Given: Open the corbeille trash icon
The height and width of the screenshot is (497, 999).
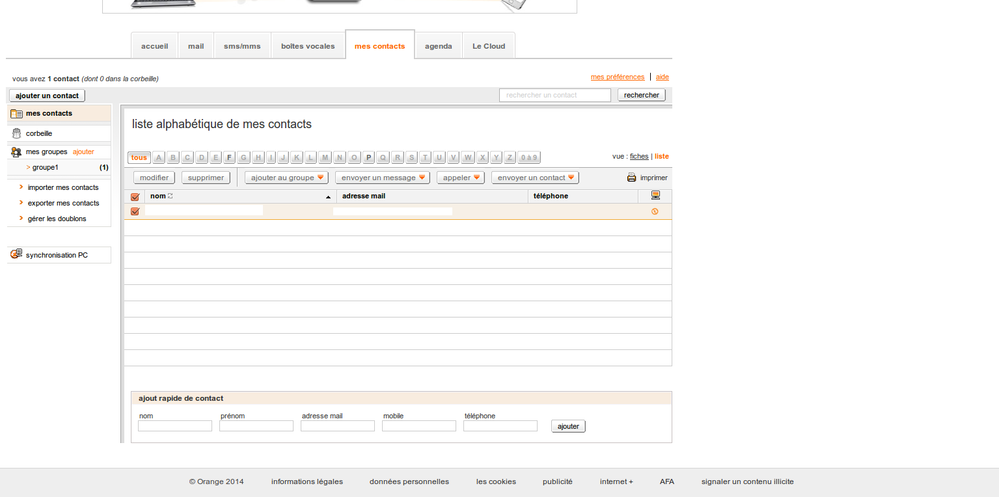Looking at the screenshot, I should [16, 133].
